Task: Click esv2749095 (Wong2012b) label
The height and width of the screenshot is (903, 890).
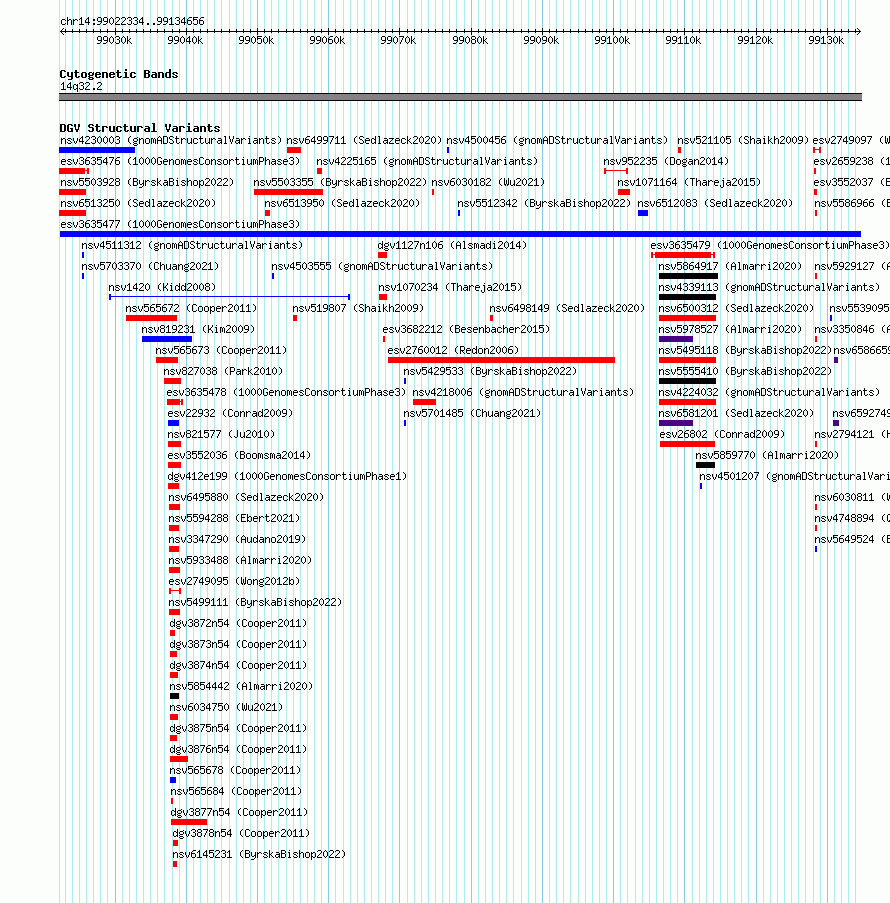Action: (x=234, y=581)
